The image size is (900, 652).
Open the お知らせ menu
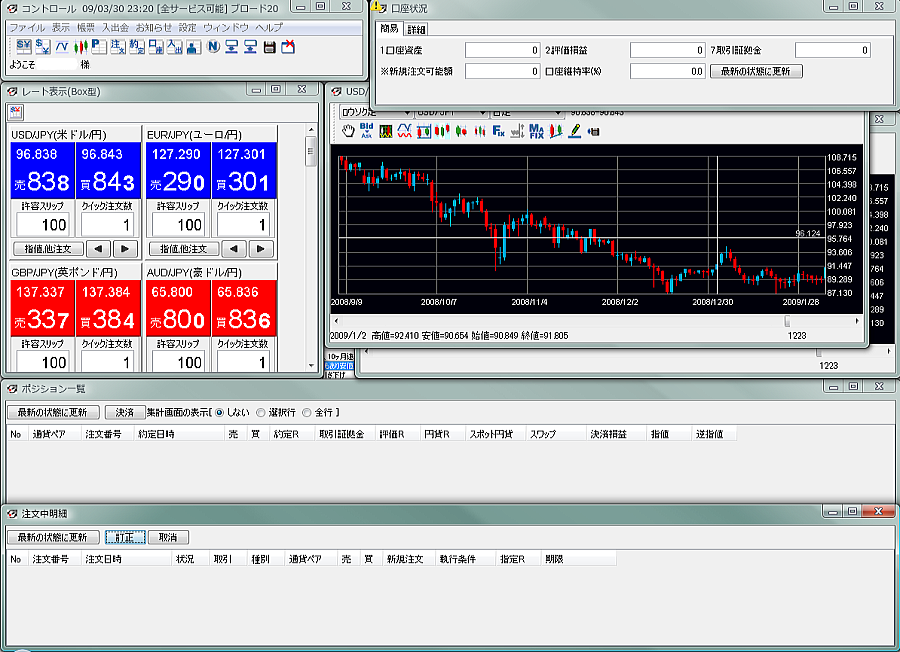[153, 27]
